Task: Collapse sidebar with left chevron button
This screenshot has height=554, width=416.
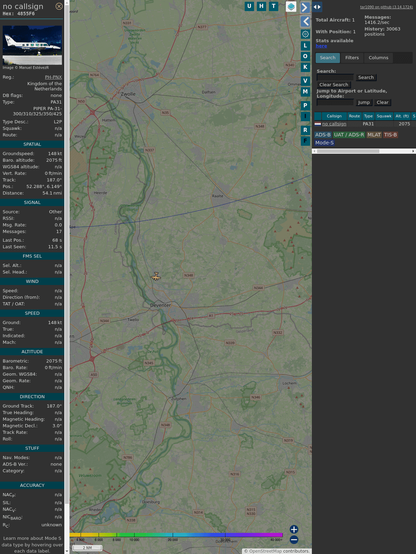Action: [305, 22]
